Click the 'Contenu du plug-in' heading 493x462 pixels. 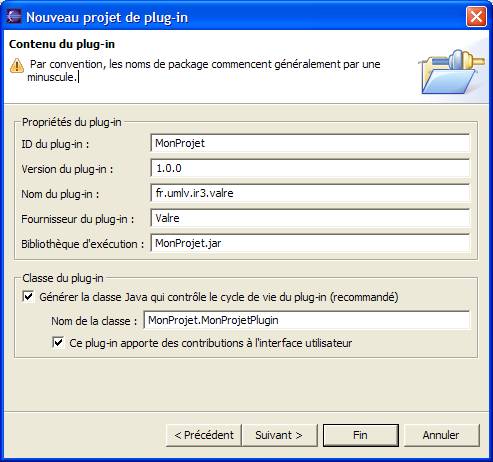coord(62,44)
